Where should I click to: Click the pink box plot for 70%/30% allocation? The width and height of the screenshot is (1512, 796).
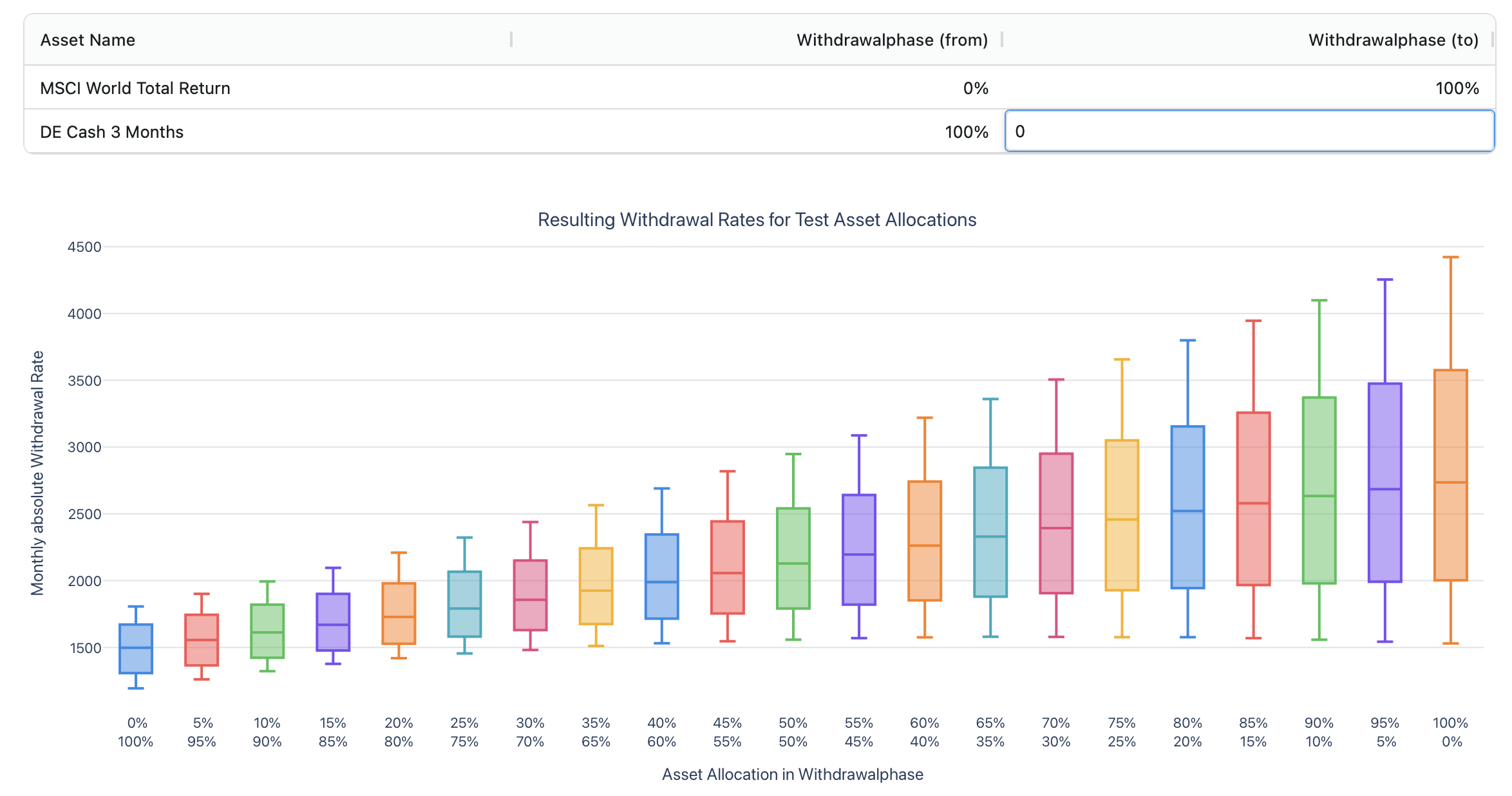pos(1056,523)
